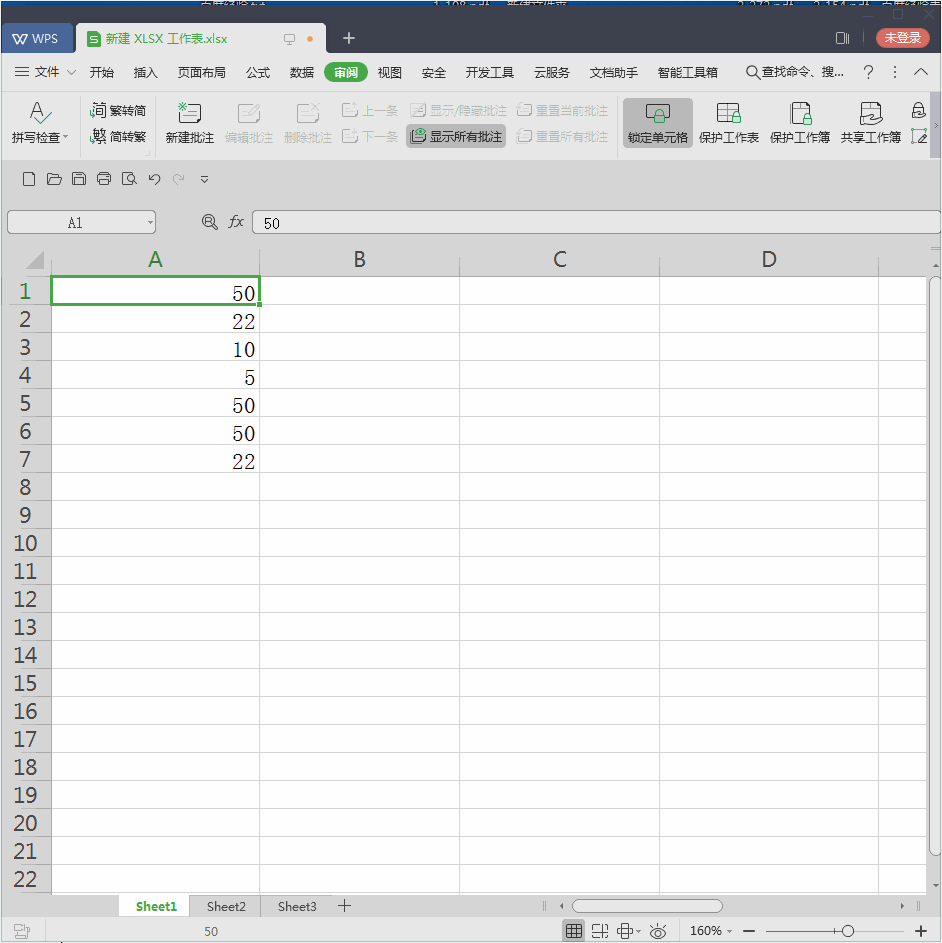Click the zoom in plus button
Screen dimensions: 942x943
click(920, 931)
